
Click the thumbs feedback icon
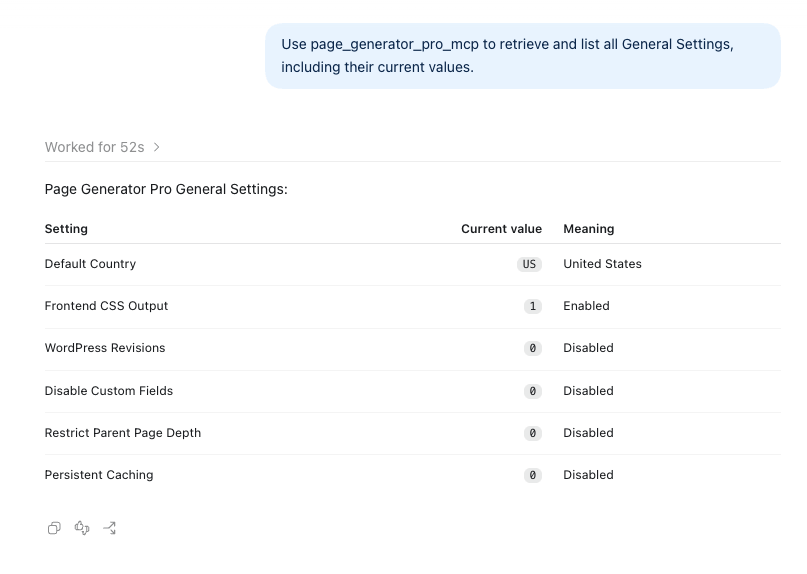point(82,528)
